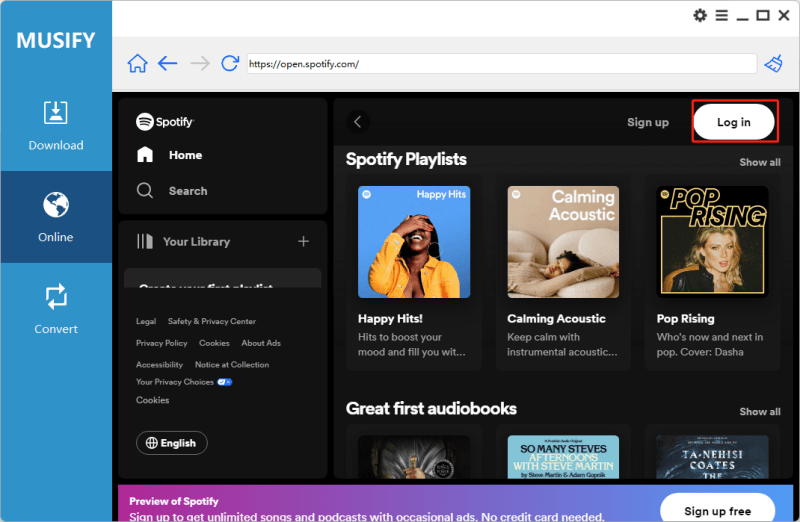
Task: Click the URL address field
Action: [500, 64]
